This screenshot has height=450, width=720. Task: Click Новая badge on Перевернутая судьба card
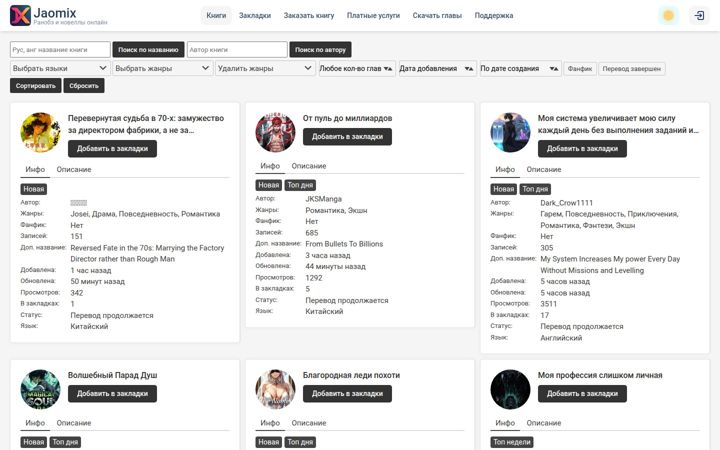[34, 189]
